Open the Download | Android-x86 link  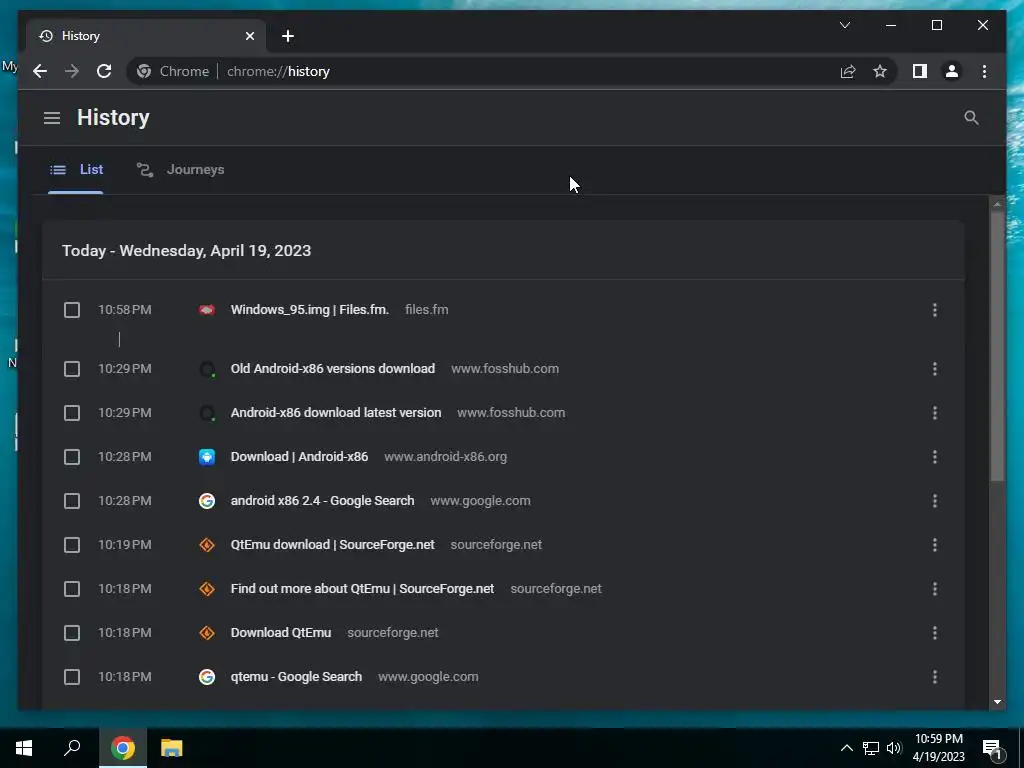299,456
